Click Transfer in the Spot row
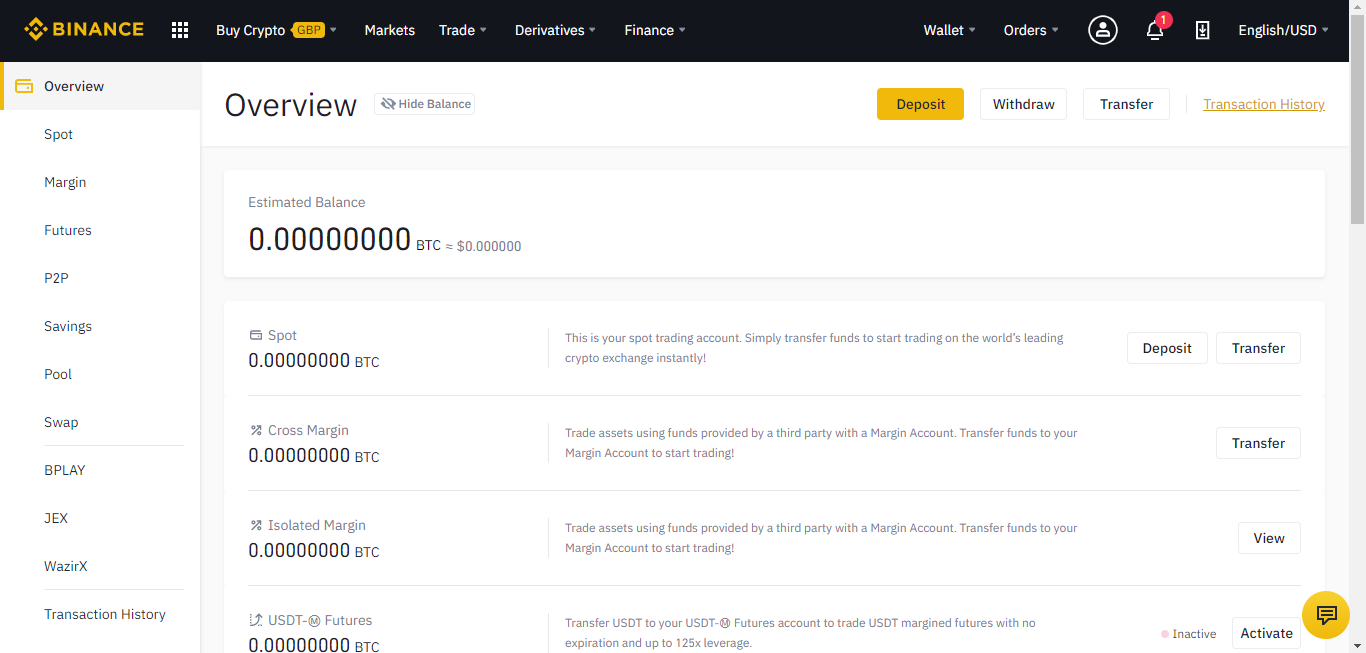This screenshot has height=653, width=1366. (1258, 348)
